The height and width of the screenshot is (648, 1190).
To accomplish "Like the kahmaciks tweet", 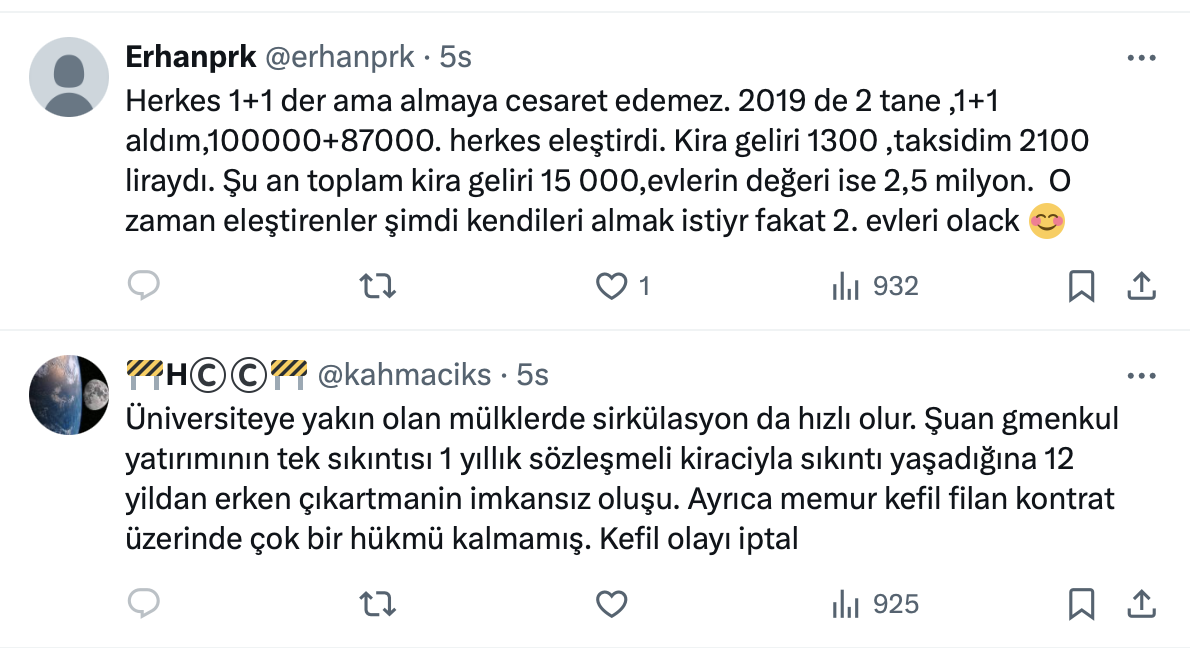I will coord(611,604).
